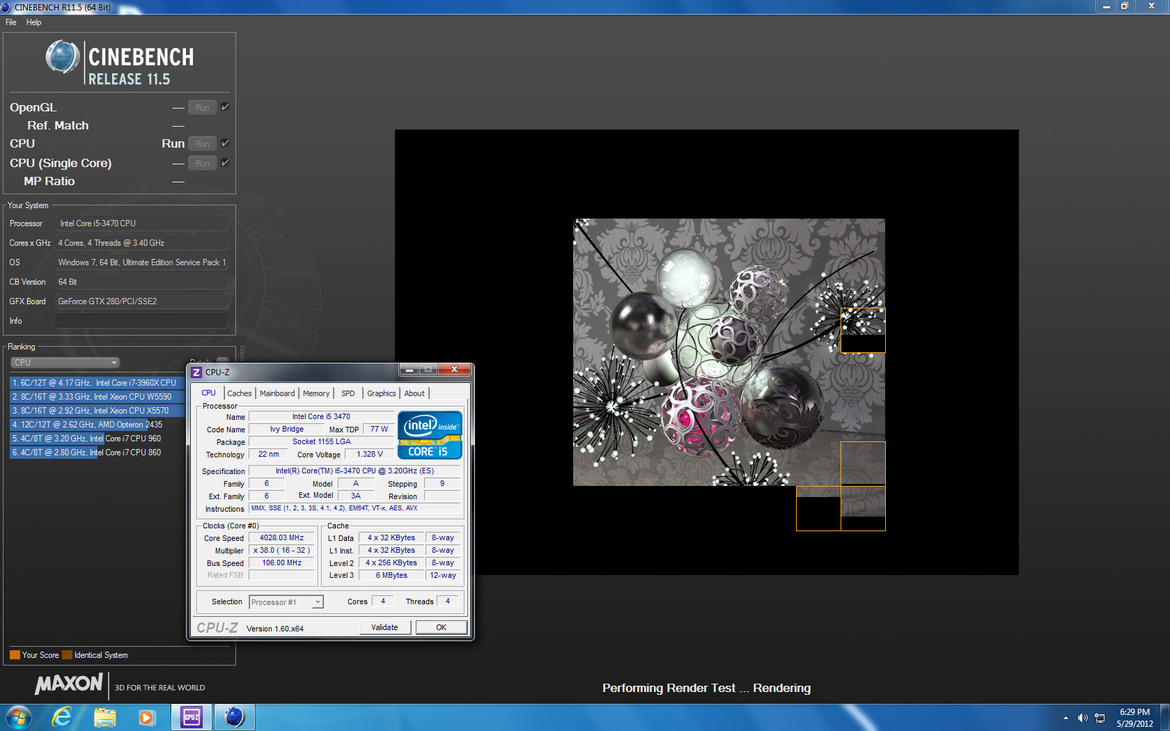Click CPU-Z Package value 'Socket 1155 LGA'

(321, 442)
